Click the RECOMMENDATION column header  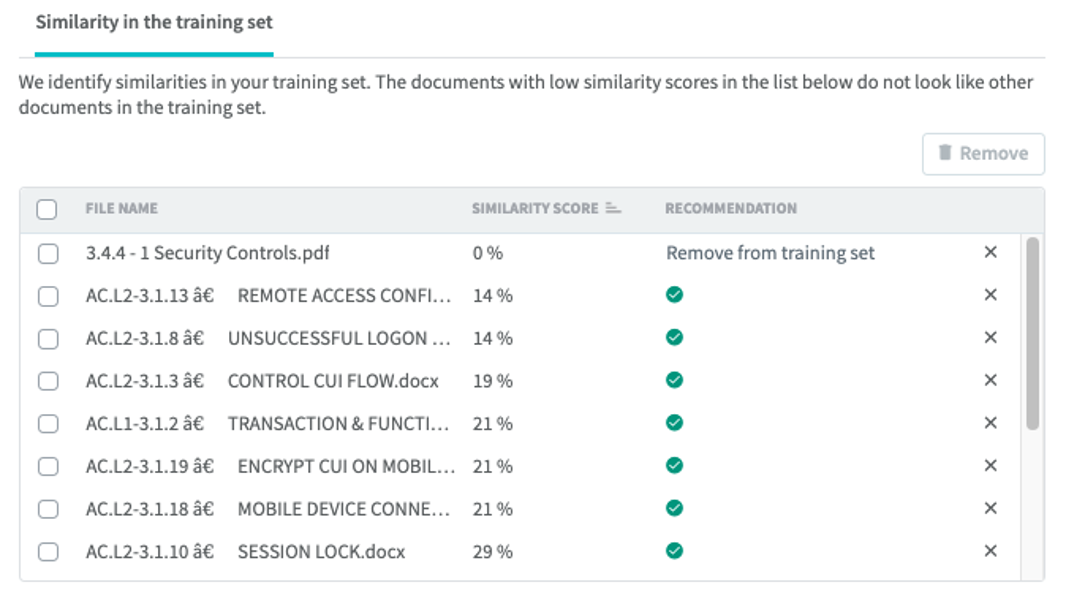point(731,209)
